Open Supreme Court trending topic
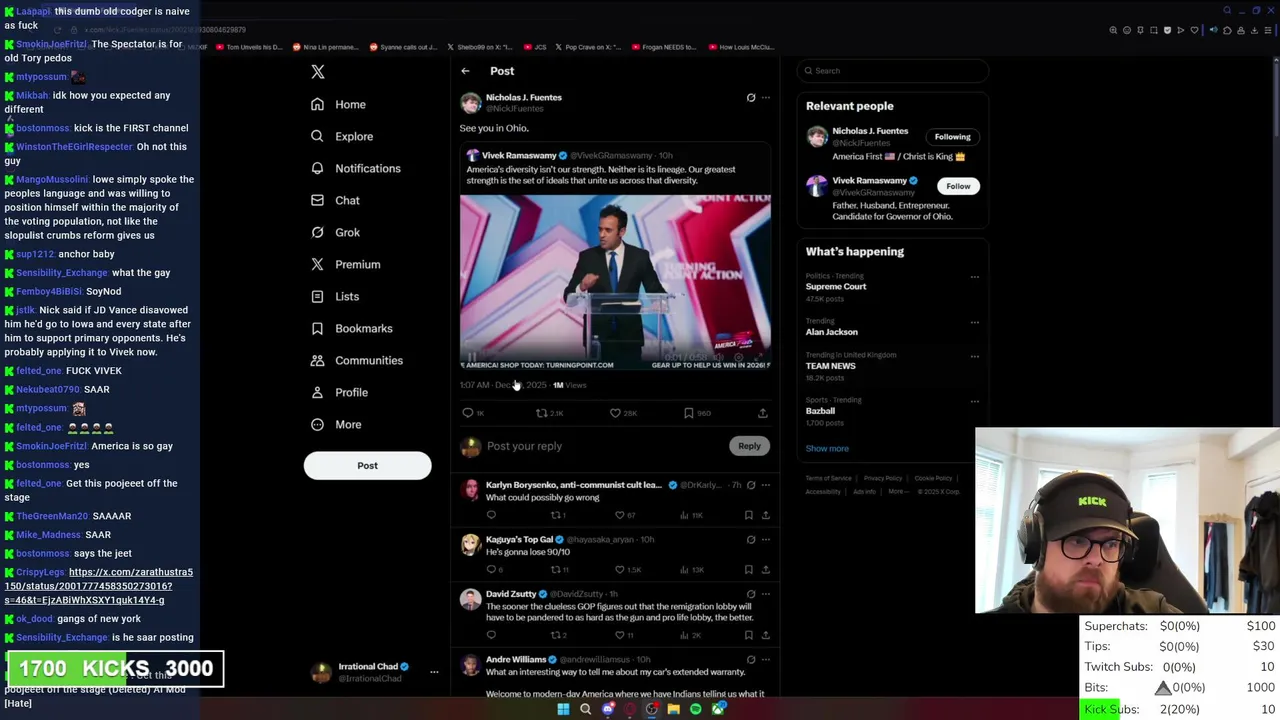1280x720 pixels. pyautogui.click(x=836, y=287)
